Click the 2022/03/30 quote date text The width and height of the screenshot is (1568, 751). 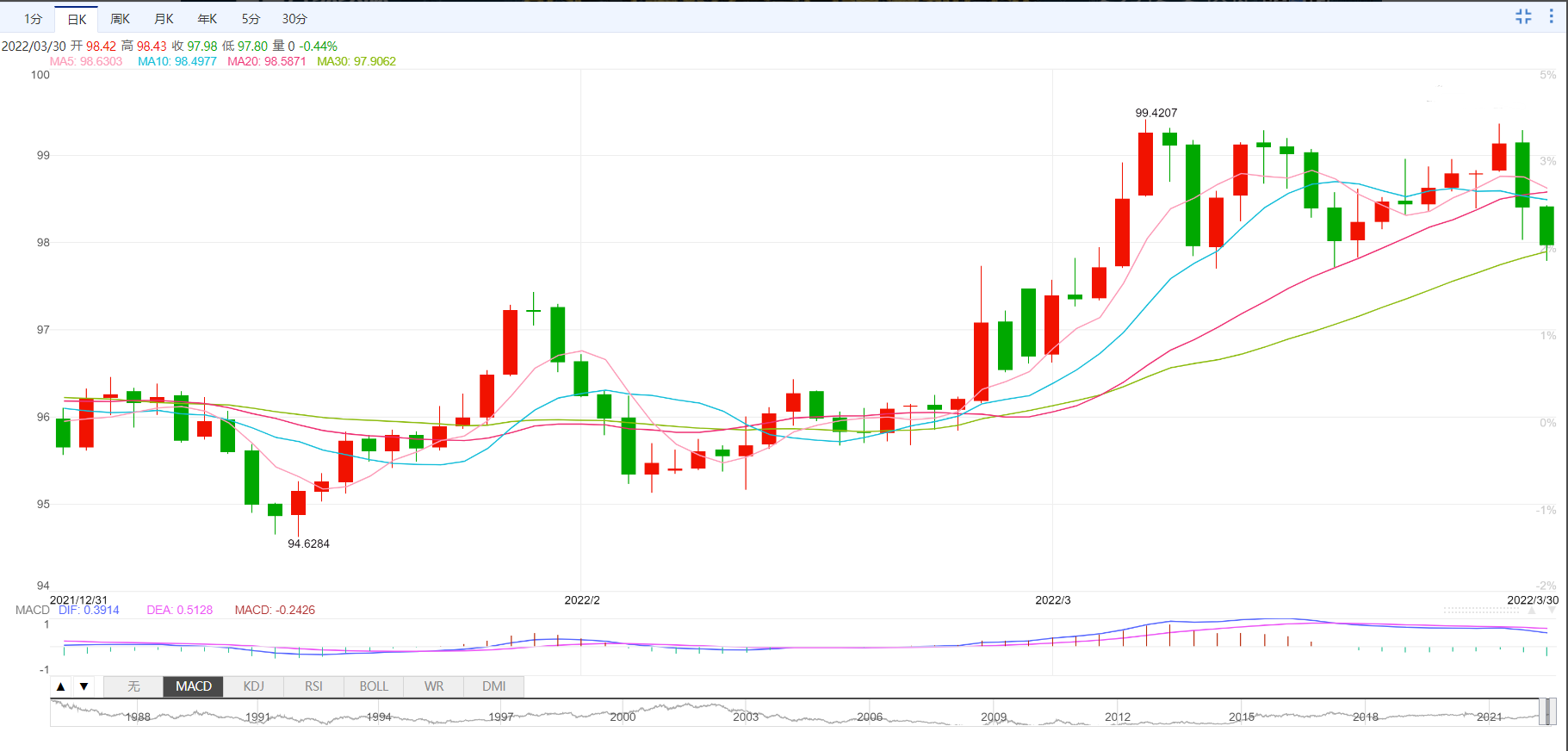(34, 46)
